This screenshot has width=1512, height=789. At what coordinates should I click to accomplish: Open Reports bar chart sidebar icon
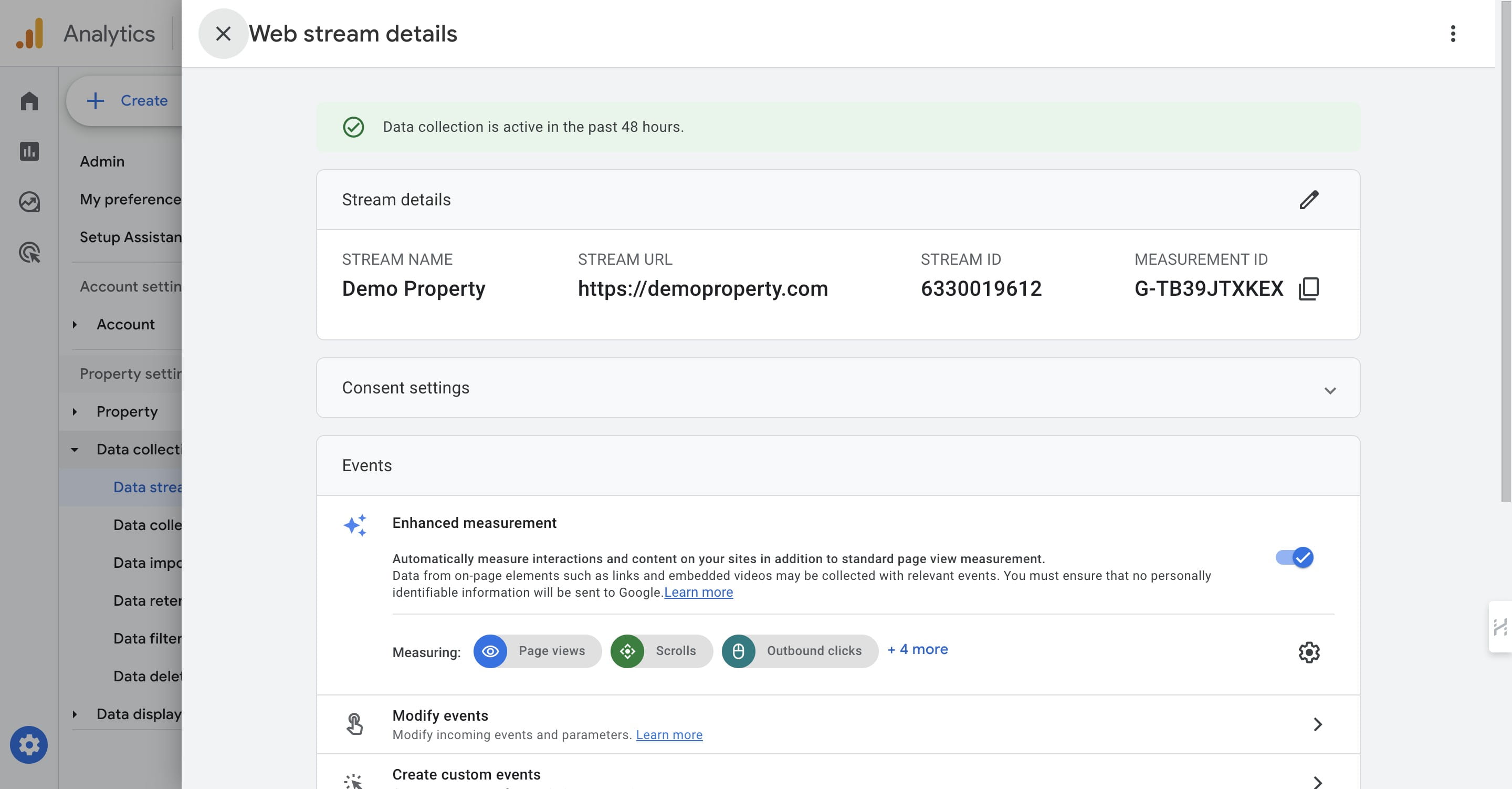[29, 151]
